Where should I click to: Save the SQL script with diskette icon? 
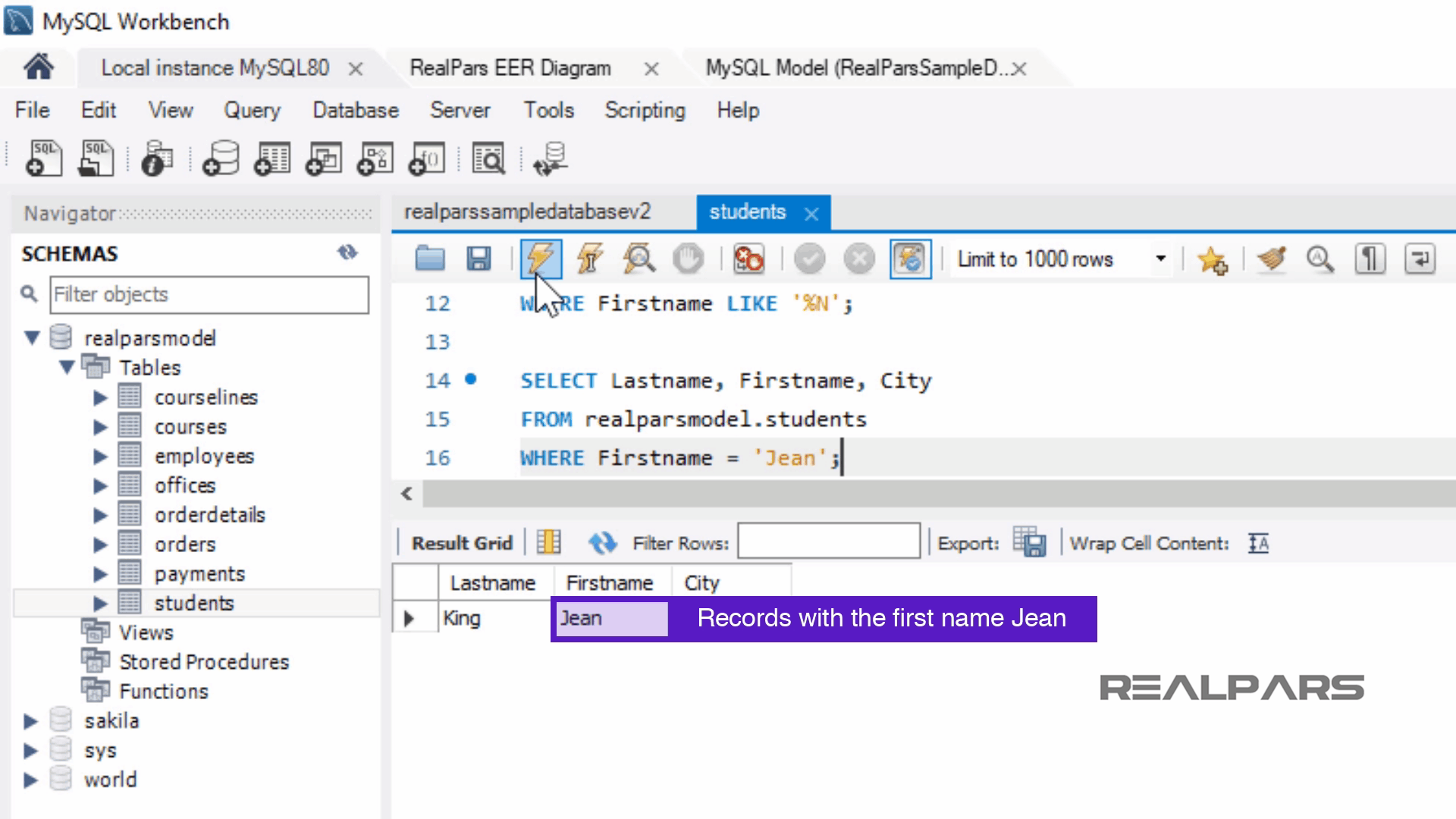(479, 259)
